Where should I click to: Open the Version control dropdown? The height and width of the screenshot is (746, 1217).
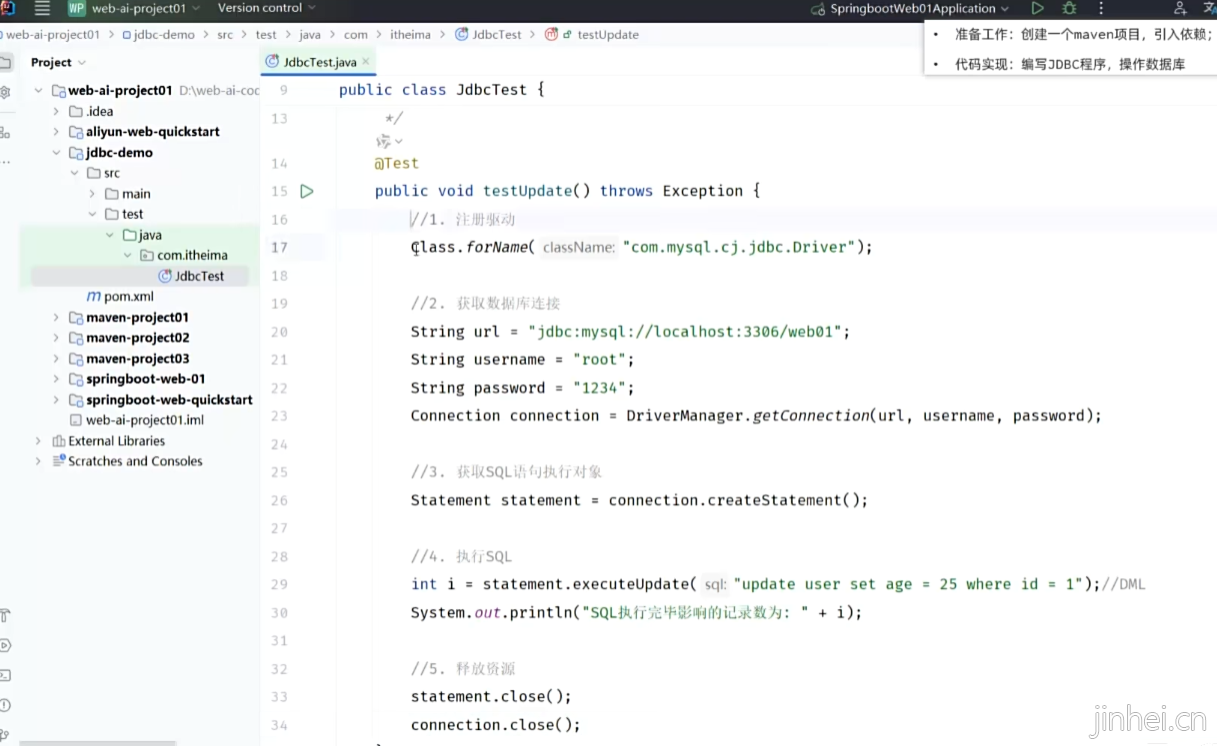point(267,8)
